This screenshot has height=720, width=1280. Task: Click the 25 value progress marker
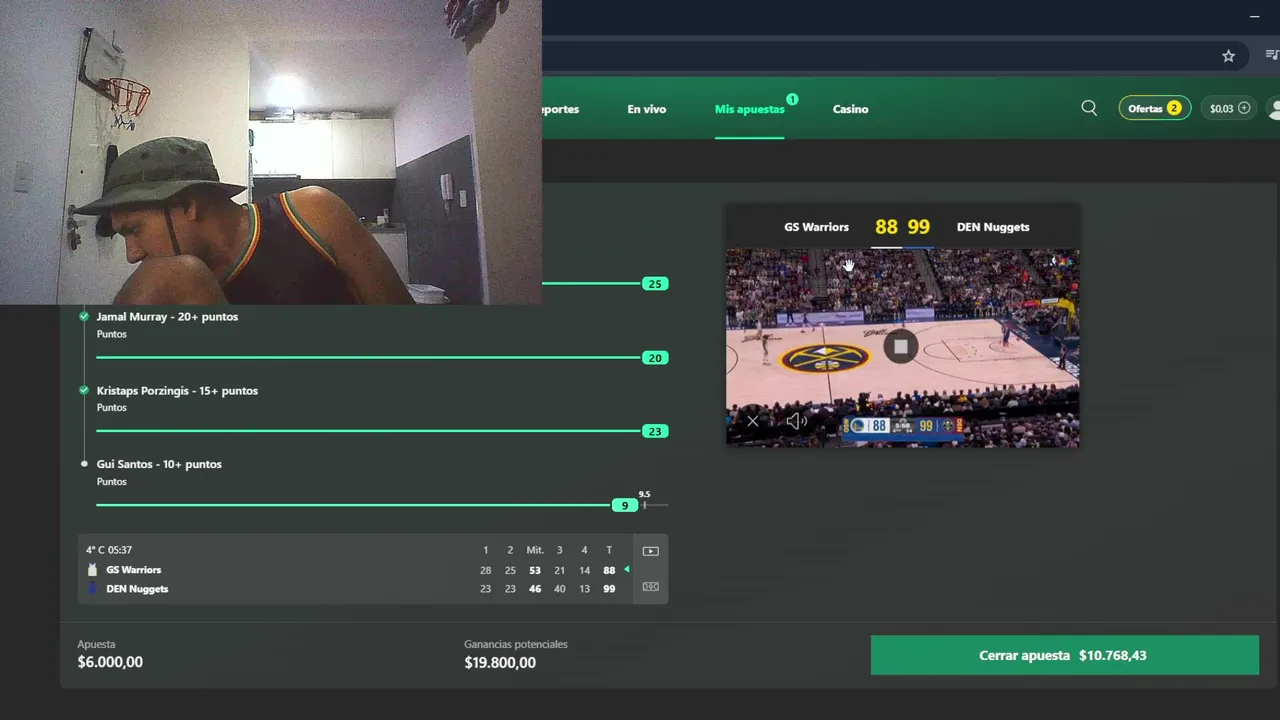click(655, 284)
